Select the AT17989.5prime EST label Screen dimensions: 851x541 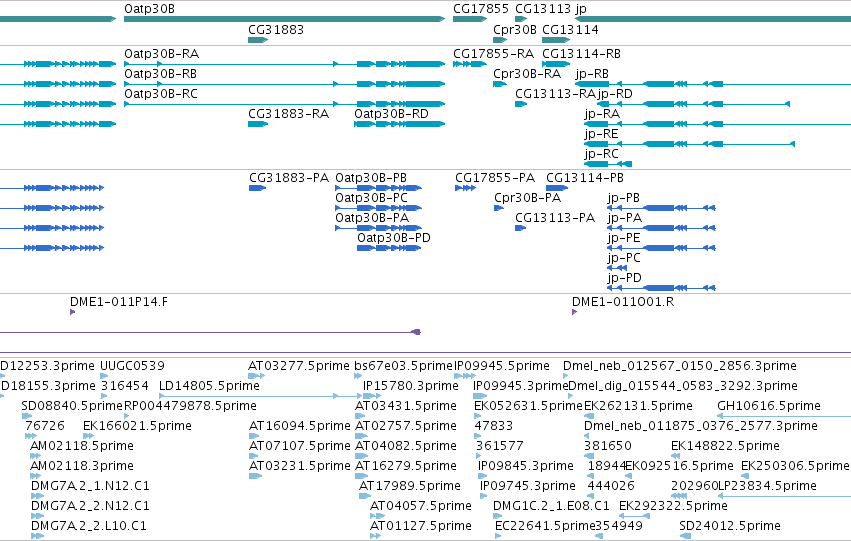(410, 486)
